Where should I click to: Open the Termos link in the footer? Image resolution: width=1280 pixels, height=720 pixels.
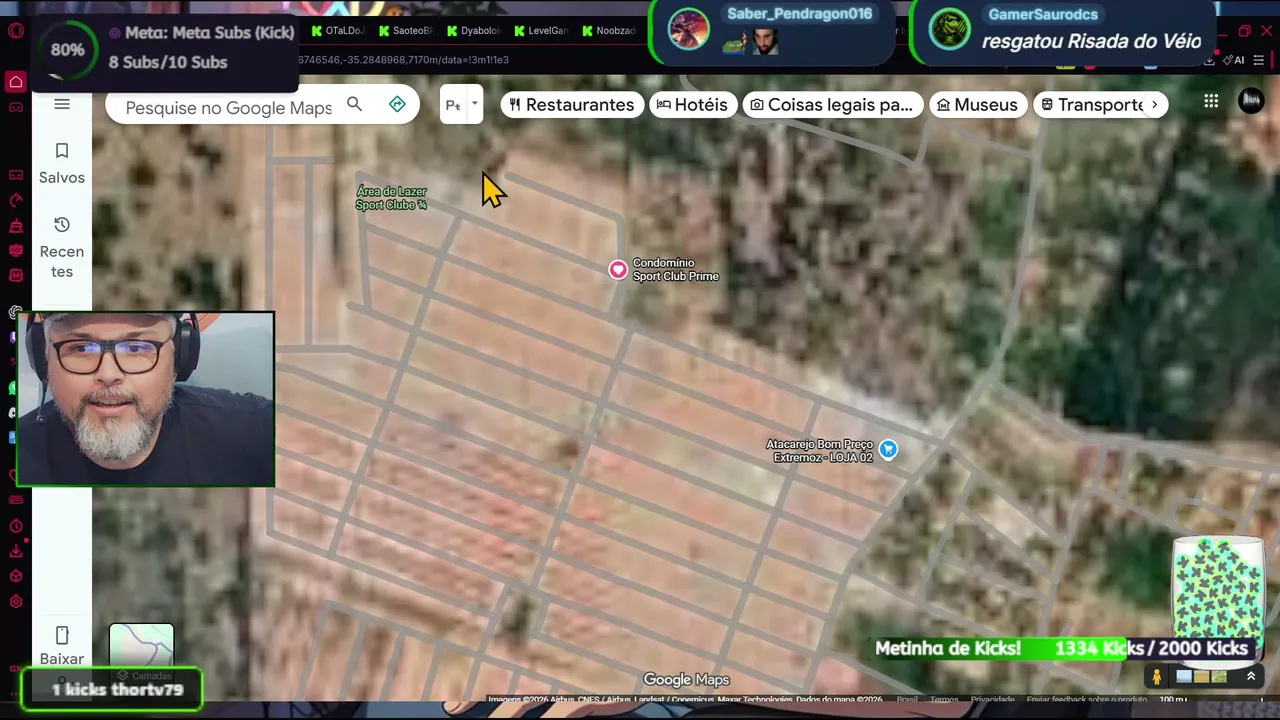tap(944, 700)
